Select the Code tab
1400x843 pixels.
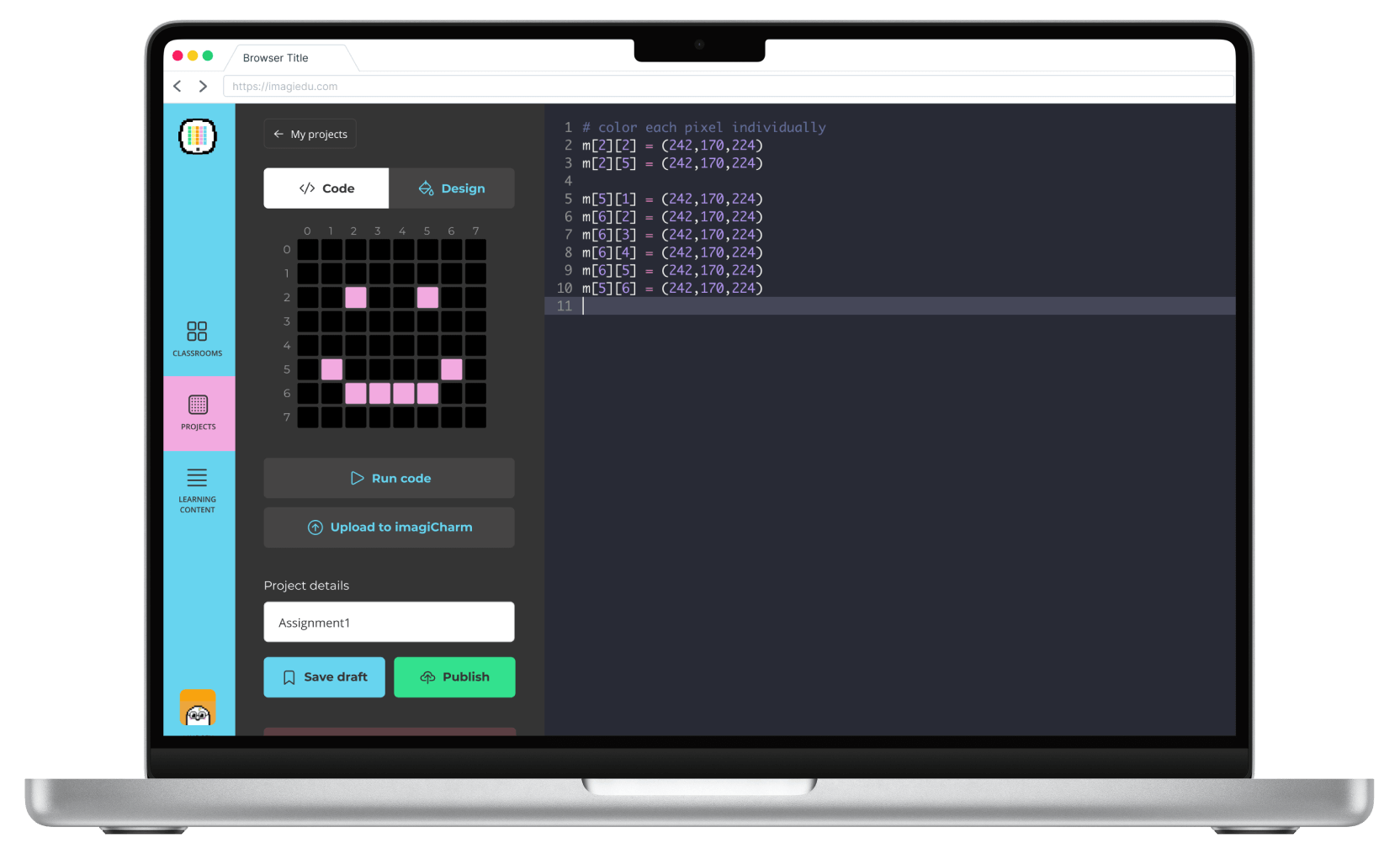coord(326,188)
